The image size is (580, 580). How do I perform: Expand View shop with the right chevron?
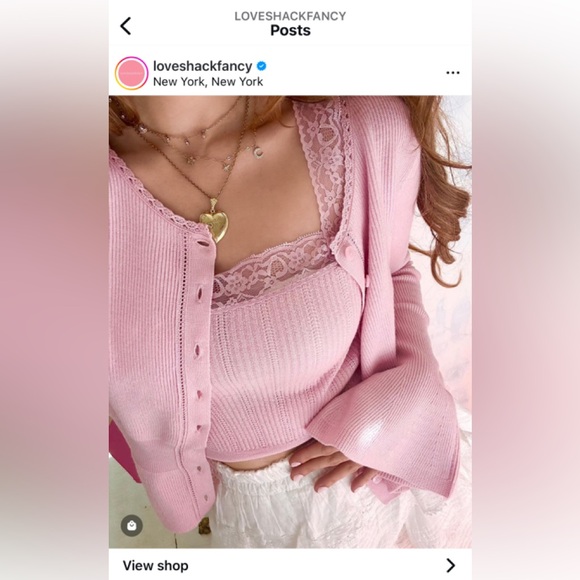[451, 565]
